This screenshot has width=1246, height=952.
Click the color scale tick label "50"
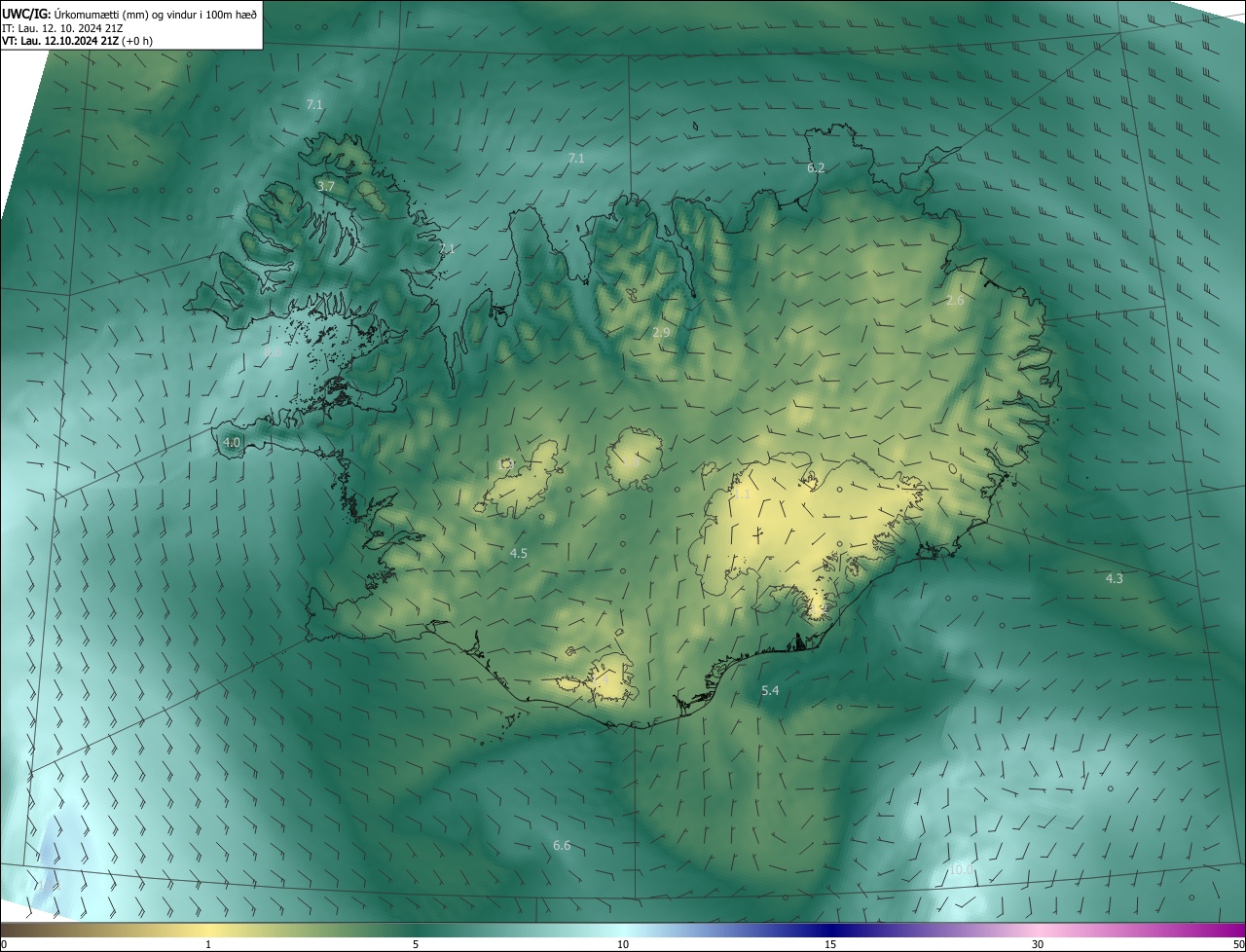click(x=1238, y=945)
